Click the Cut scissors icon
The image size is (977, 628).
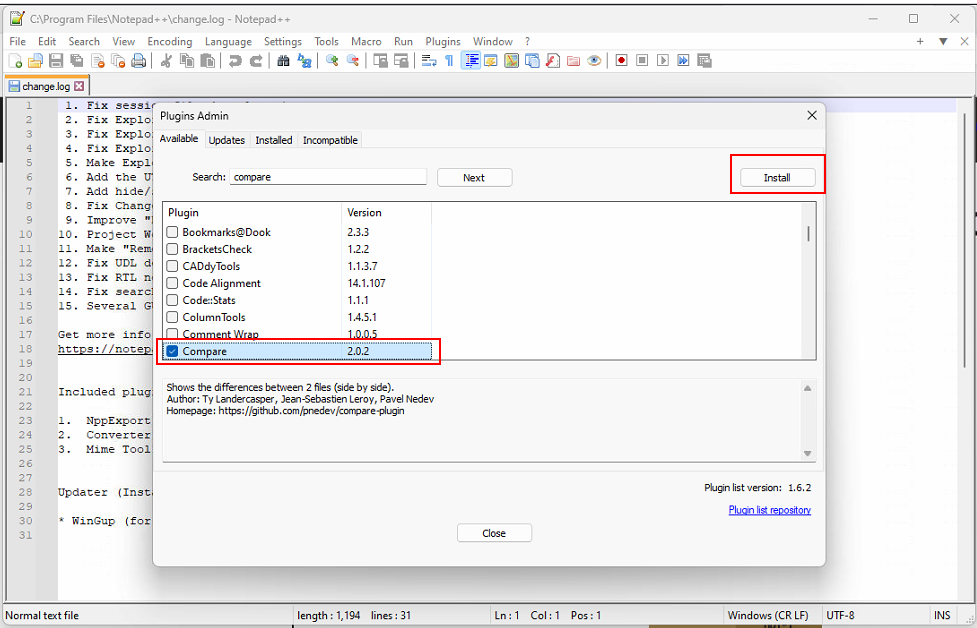point(167,61)
